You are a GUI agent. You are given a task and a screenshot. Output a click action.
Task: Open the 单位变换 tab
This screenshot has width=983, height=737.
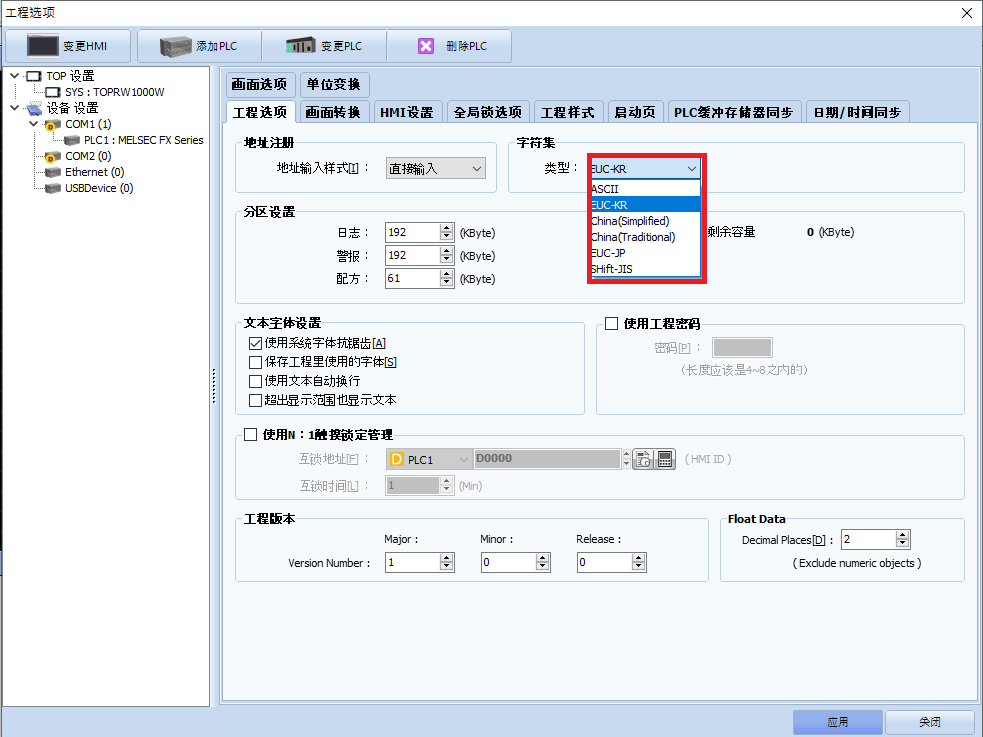(334, 84)
